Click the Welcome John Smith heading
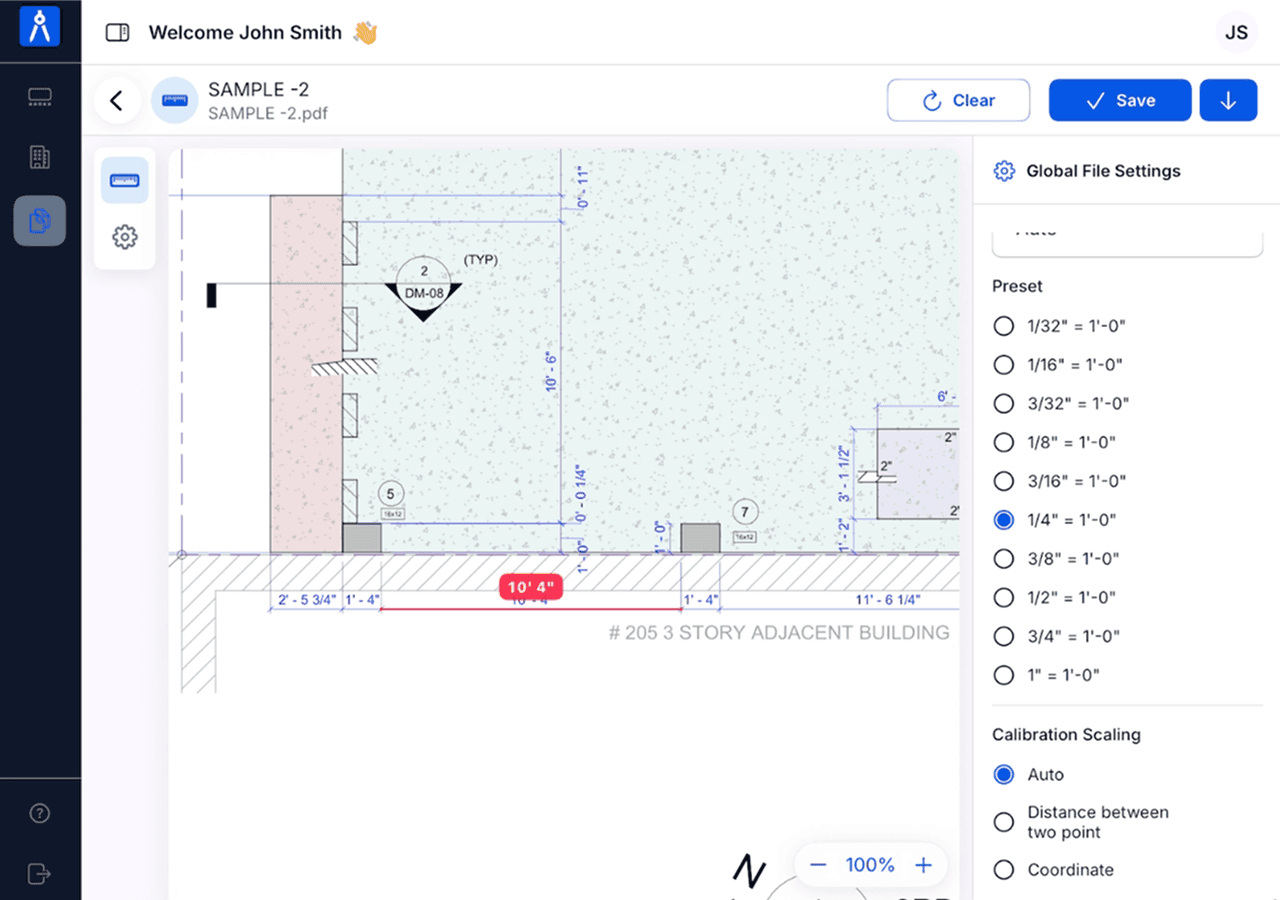This screenshot has height=900, width=1280. click(245, 33)
